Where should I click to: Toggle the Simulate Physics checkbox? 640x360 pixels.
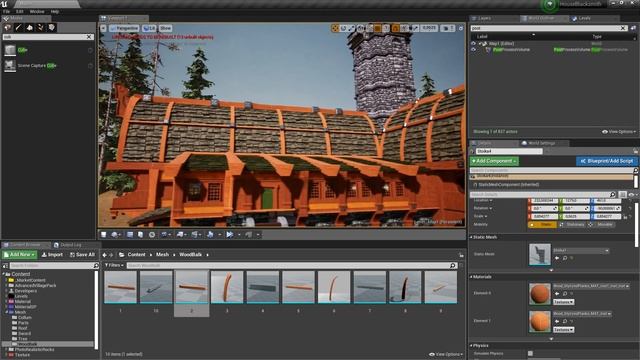coord(530,353)
